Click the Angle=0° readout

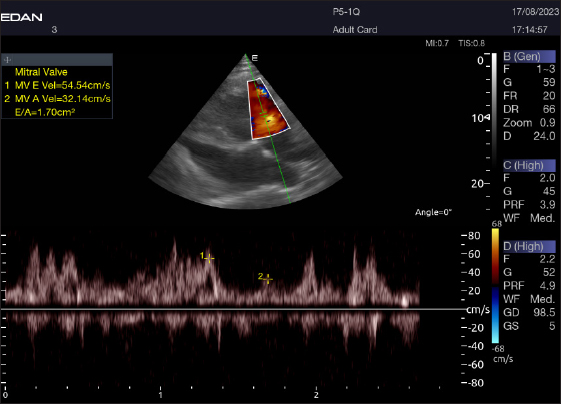point(433,213)
